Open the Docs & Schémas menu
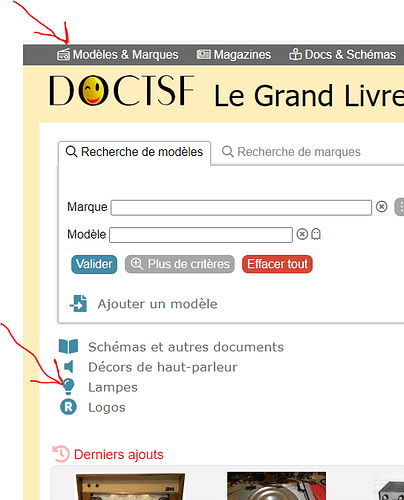 click(x=342, y=55)
